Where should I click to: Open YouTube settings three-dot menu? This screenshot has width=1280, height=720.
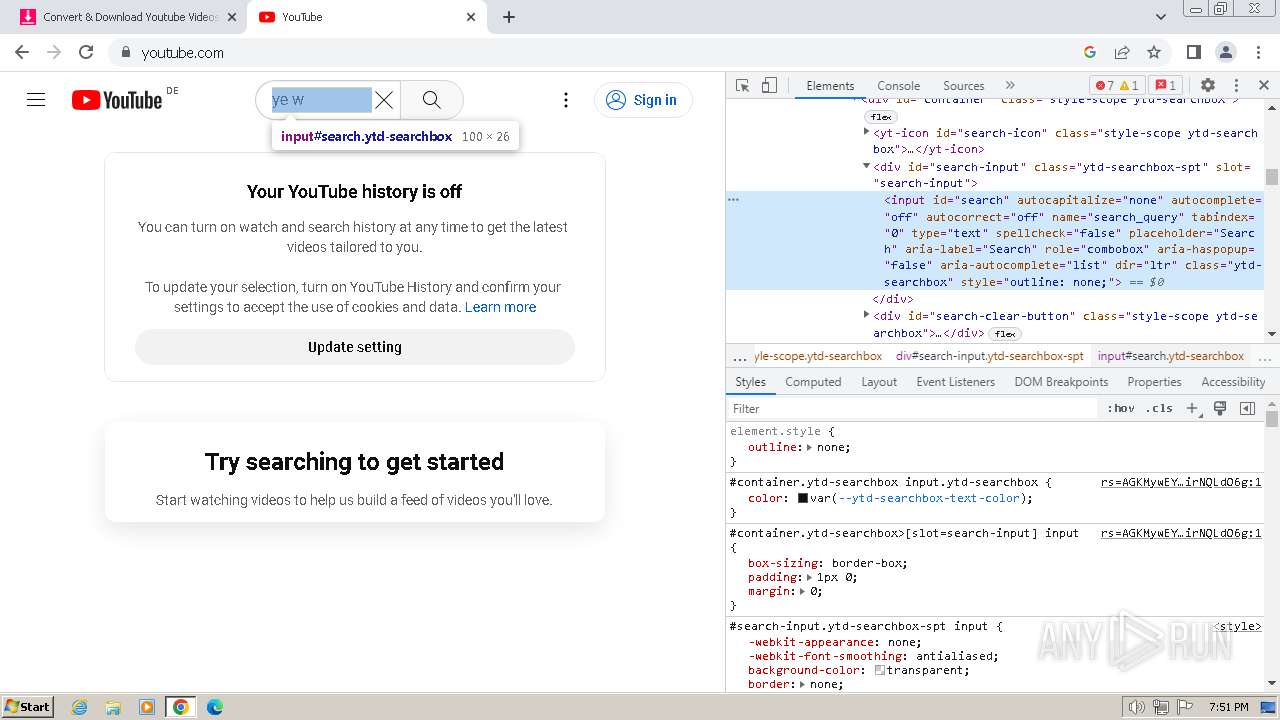pyautogui.click(x=566, y=100)
